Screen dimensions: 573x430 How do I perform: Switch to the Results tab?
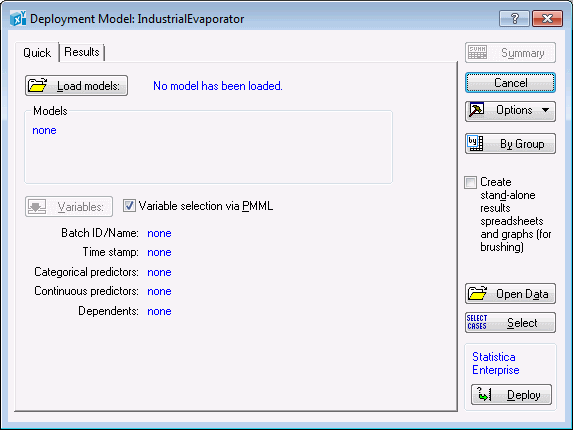pos(82,52)
